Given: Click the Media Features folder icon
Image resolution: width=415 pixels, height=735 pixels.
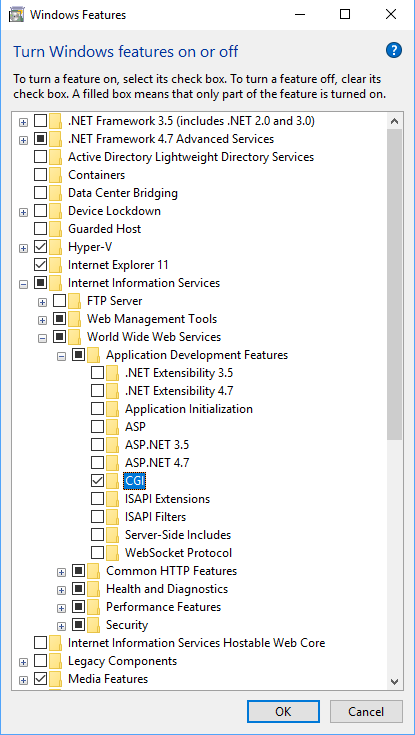Looking at the screenshot, I should [55, 678].
